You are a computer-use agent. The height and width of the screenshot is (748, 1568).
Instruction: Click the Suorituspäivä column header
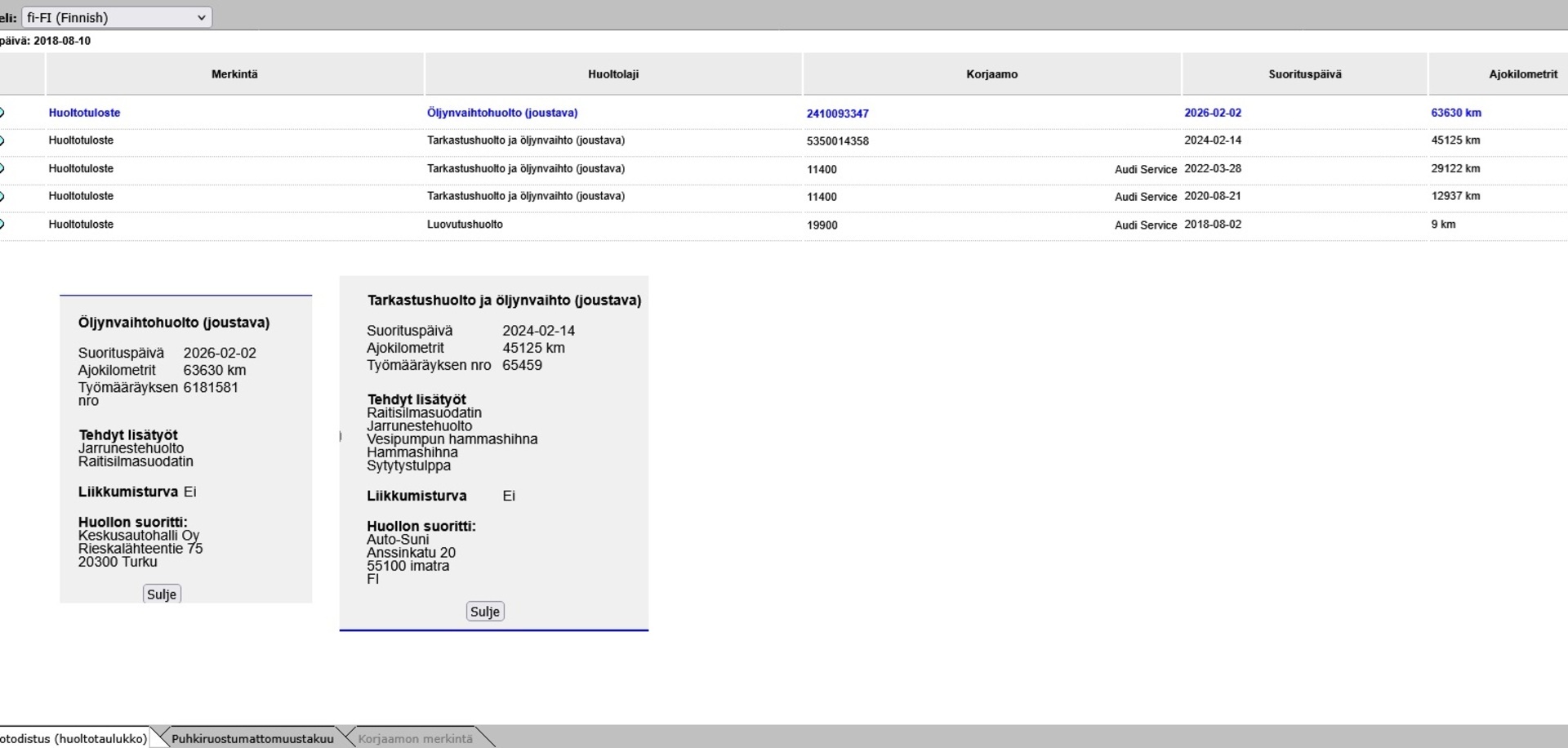1304,74
